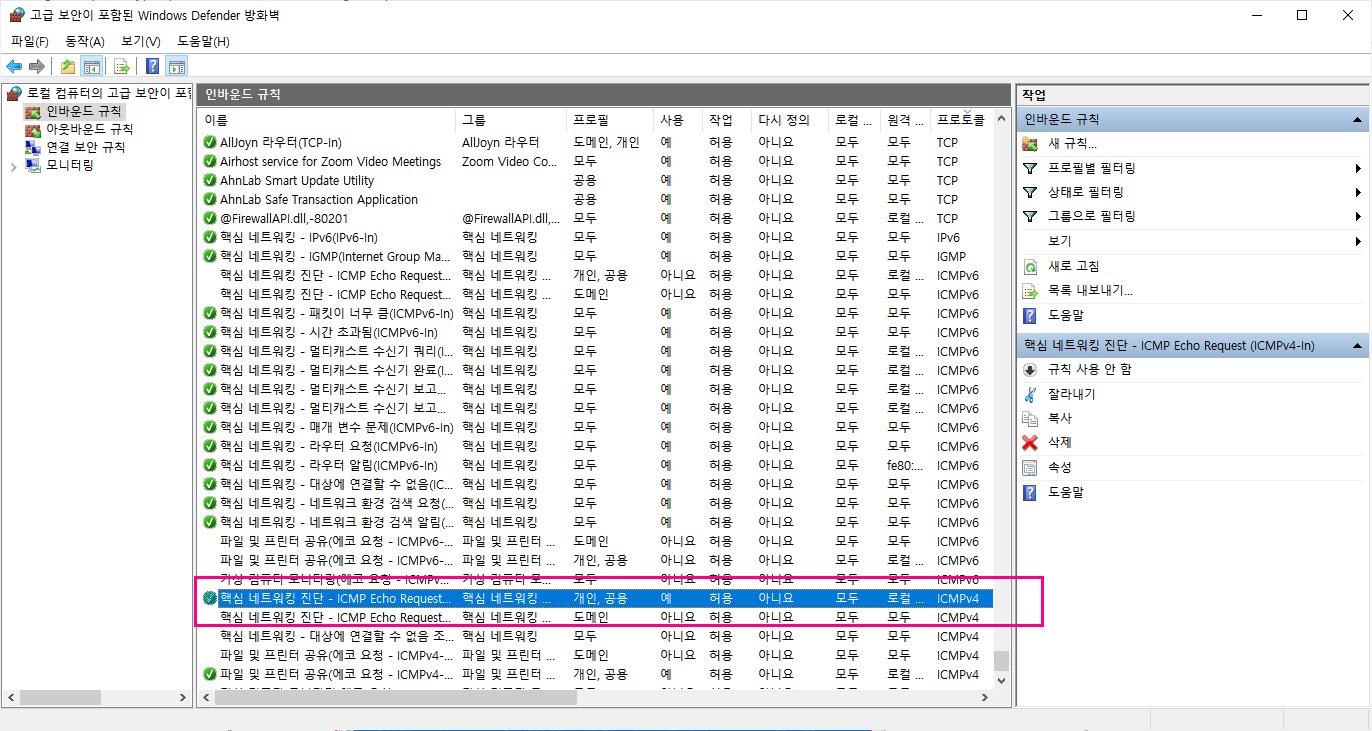Open the 상태로 필터링 submenu arrow

(1358, 192)
